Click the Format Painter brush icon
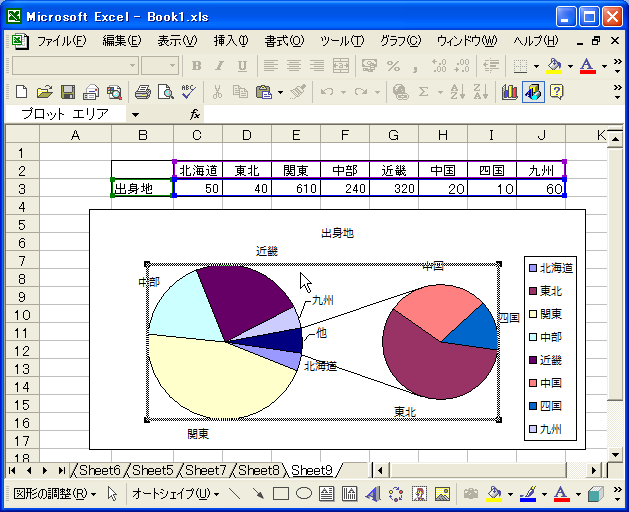The height and width of the screenshot is (512, 629). 298,92
